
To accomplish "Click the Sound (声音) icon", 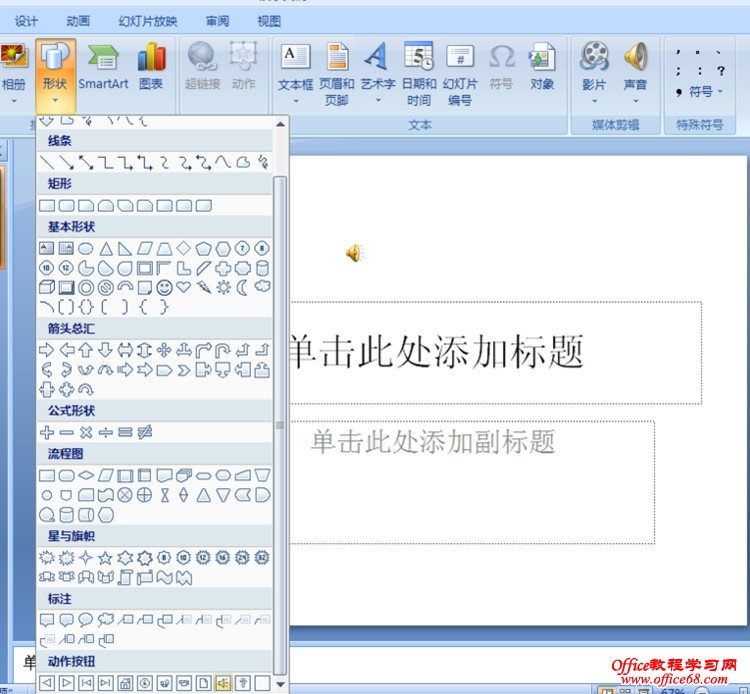I will (635, 56).
